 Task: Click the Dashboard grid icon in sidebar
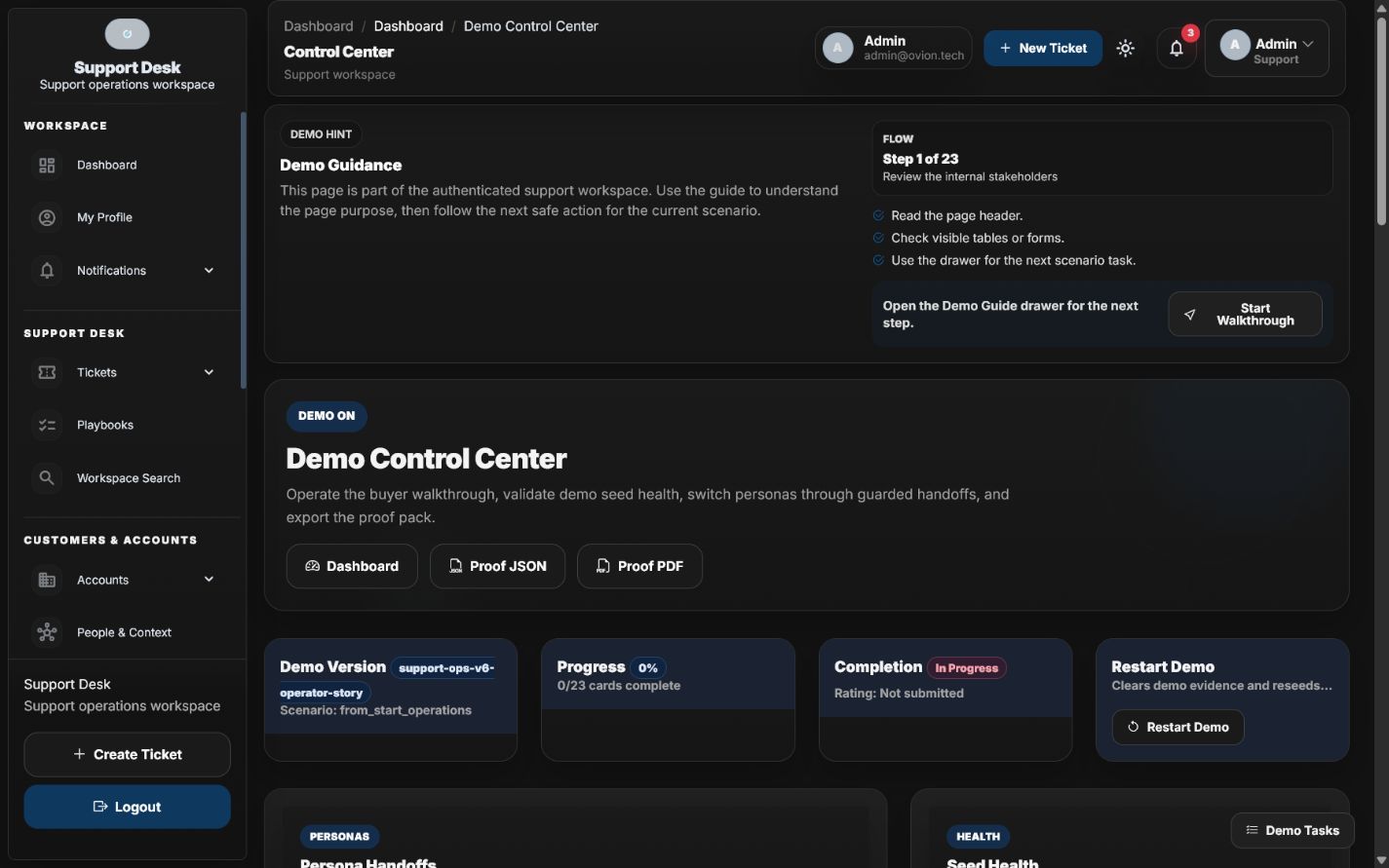[x=47, y=166]
